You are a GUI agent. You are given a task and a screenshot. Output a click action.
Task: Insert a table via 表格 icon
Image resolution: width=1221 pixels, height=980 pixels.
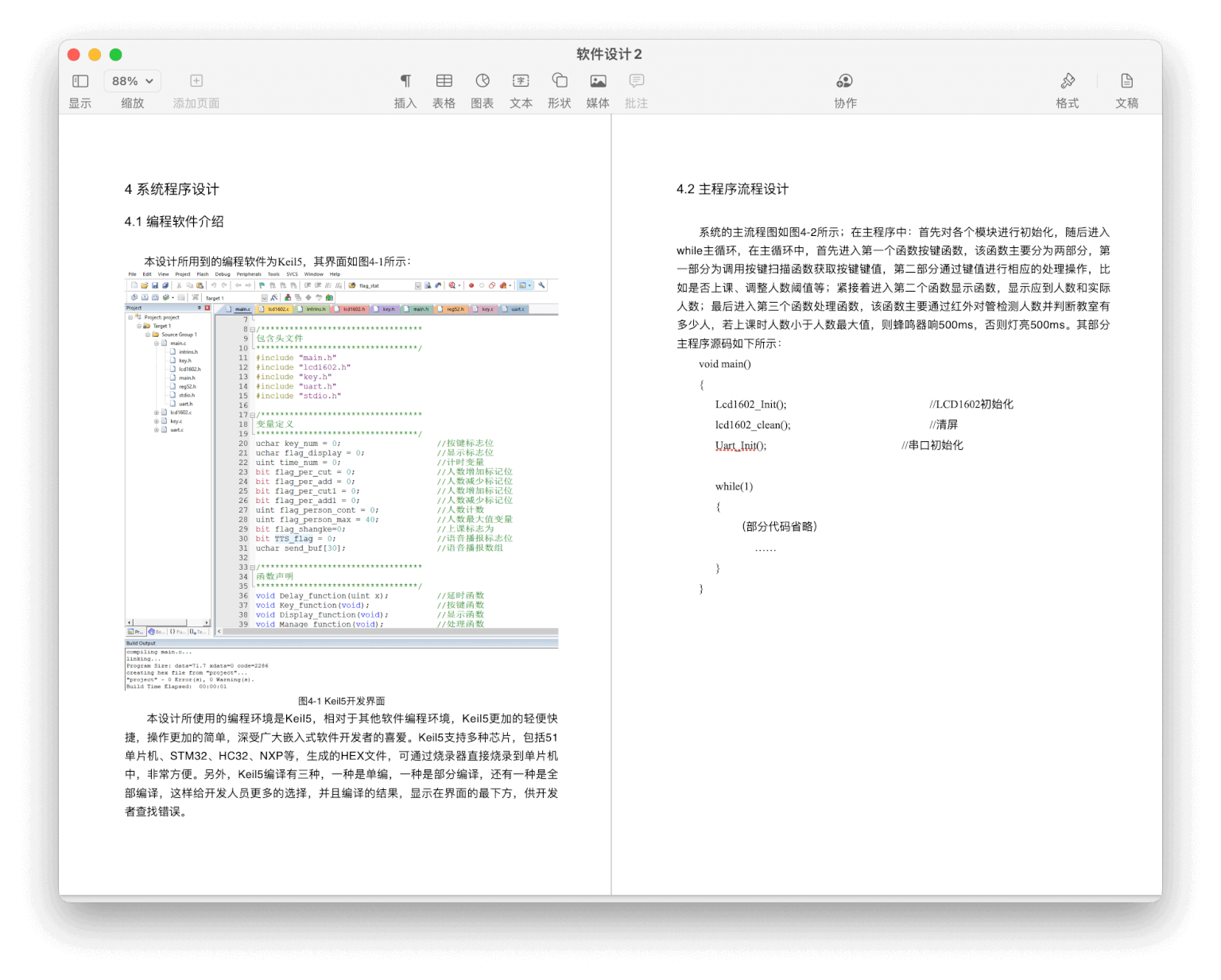coord(444,80)
